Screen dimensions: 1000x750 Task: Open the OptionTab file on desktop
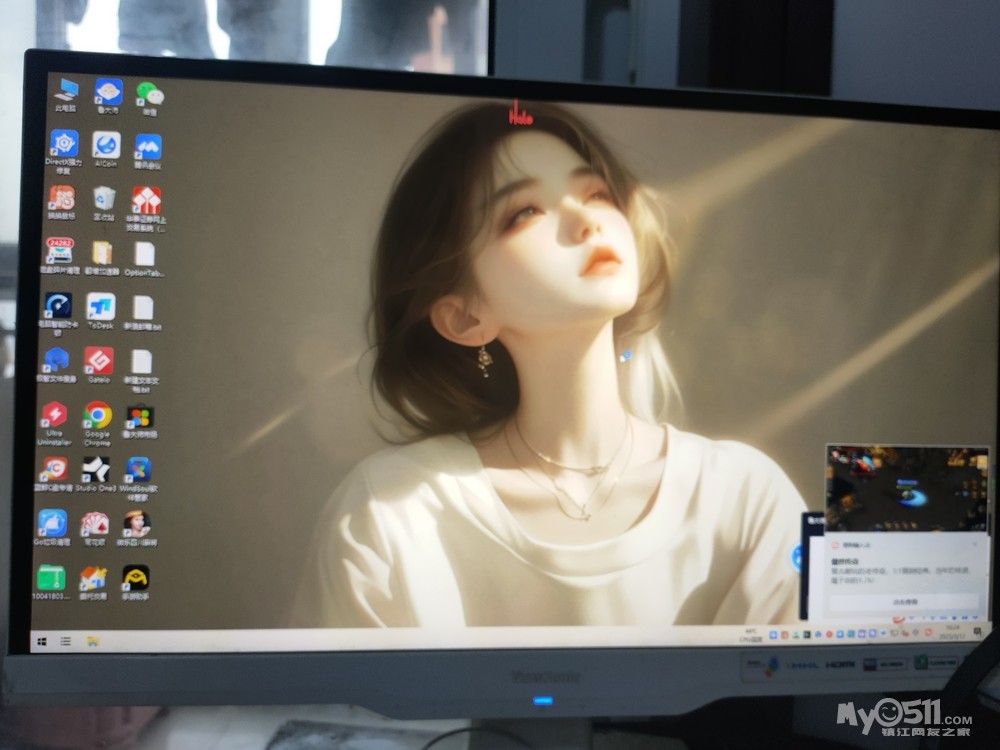[145, 254]
